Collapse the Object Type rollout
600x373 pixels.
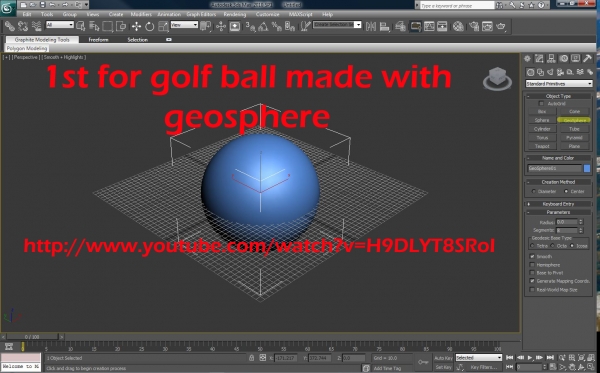[x=558, y=96]
